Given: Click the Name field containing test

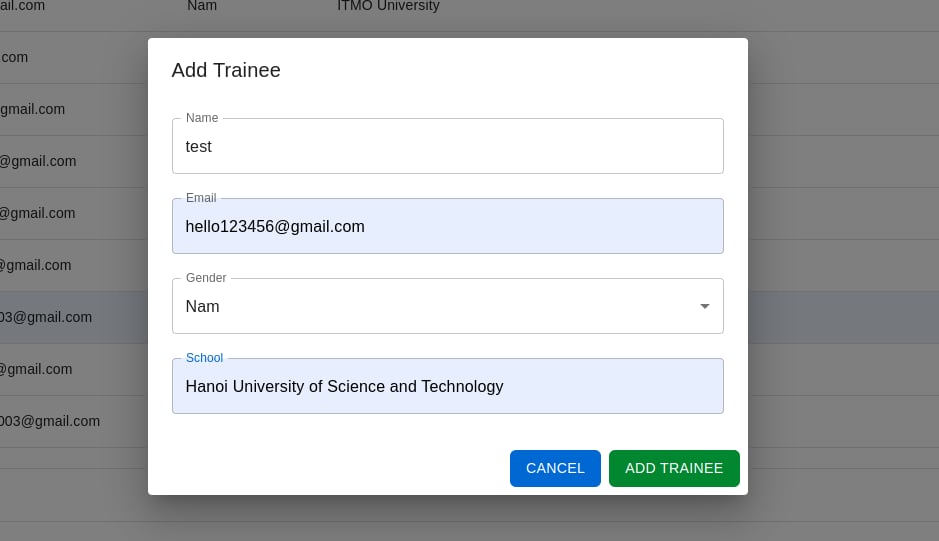Looking at the screenshot, I should [x=447, y=146].
